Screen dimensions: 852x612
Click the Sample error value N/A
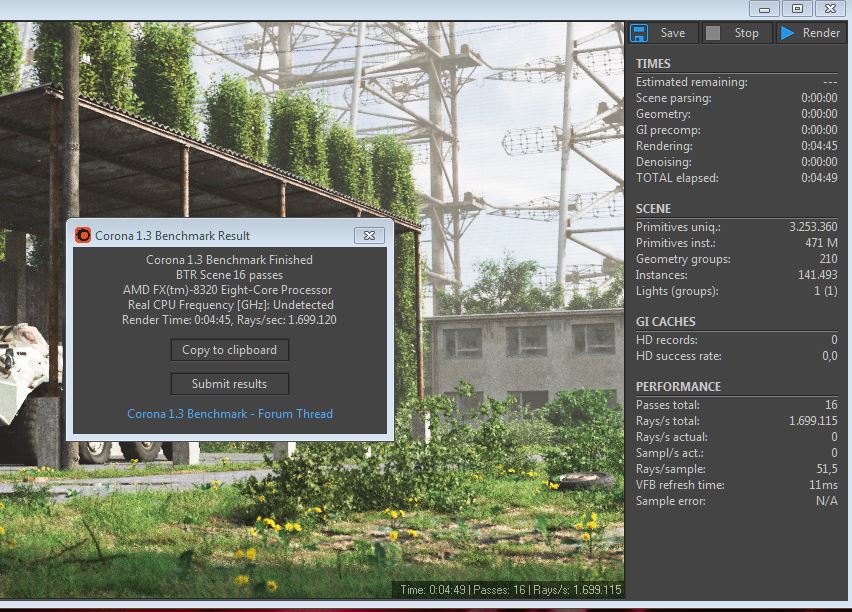pos(826,501)
